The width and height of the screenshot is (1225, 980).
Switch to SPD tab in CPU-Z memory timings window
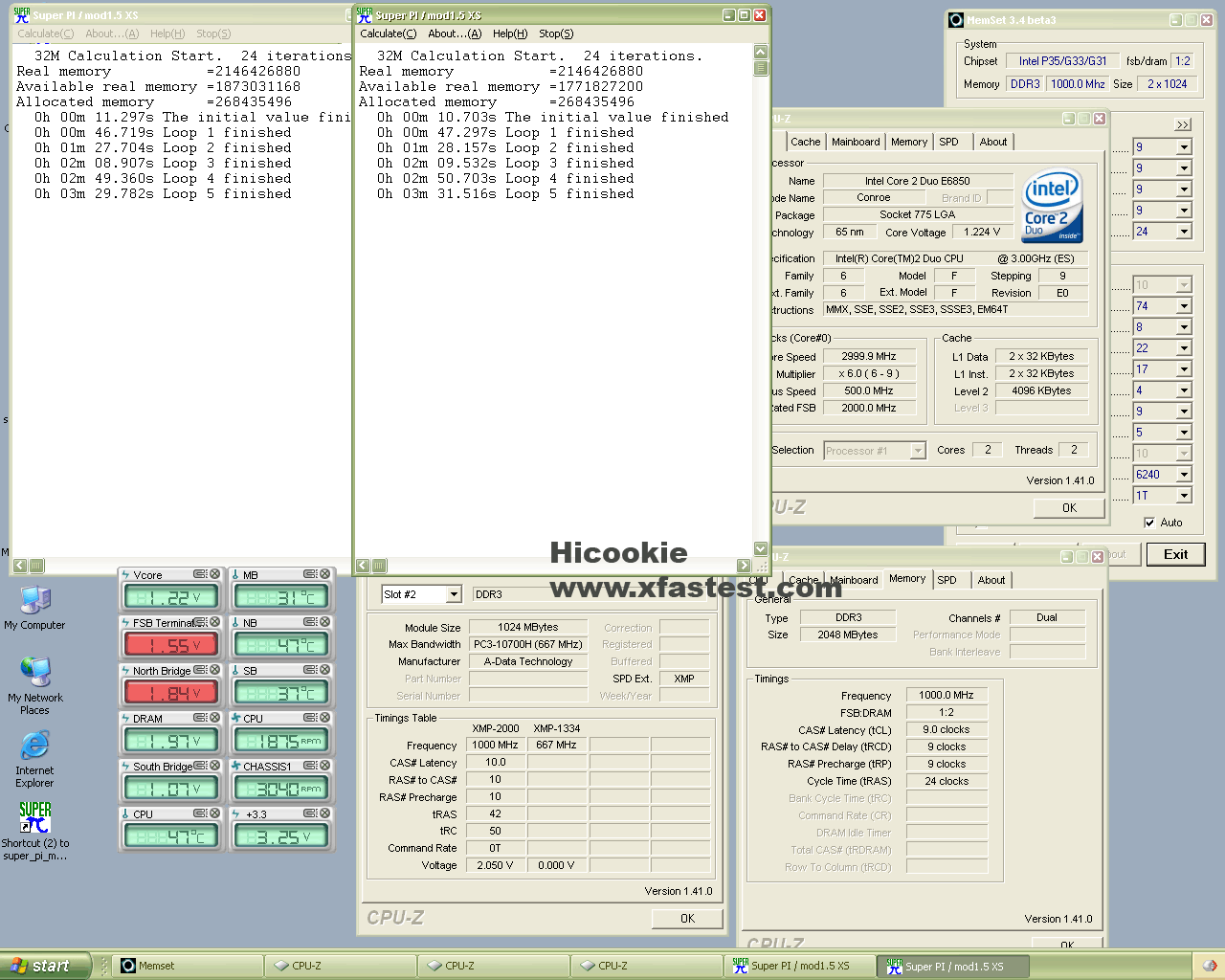(x=947, y=580)
